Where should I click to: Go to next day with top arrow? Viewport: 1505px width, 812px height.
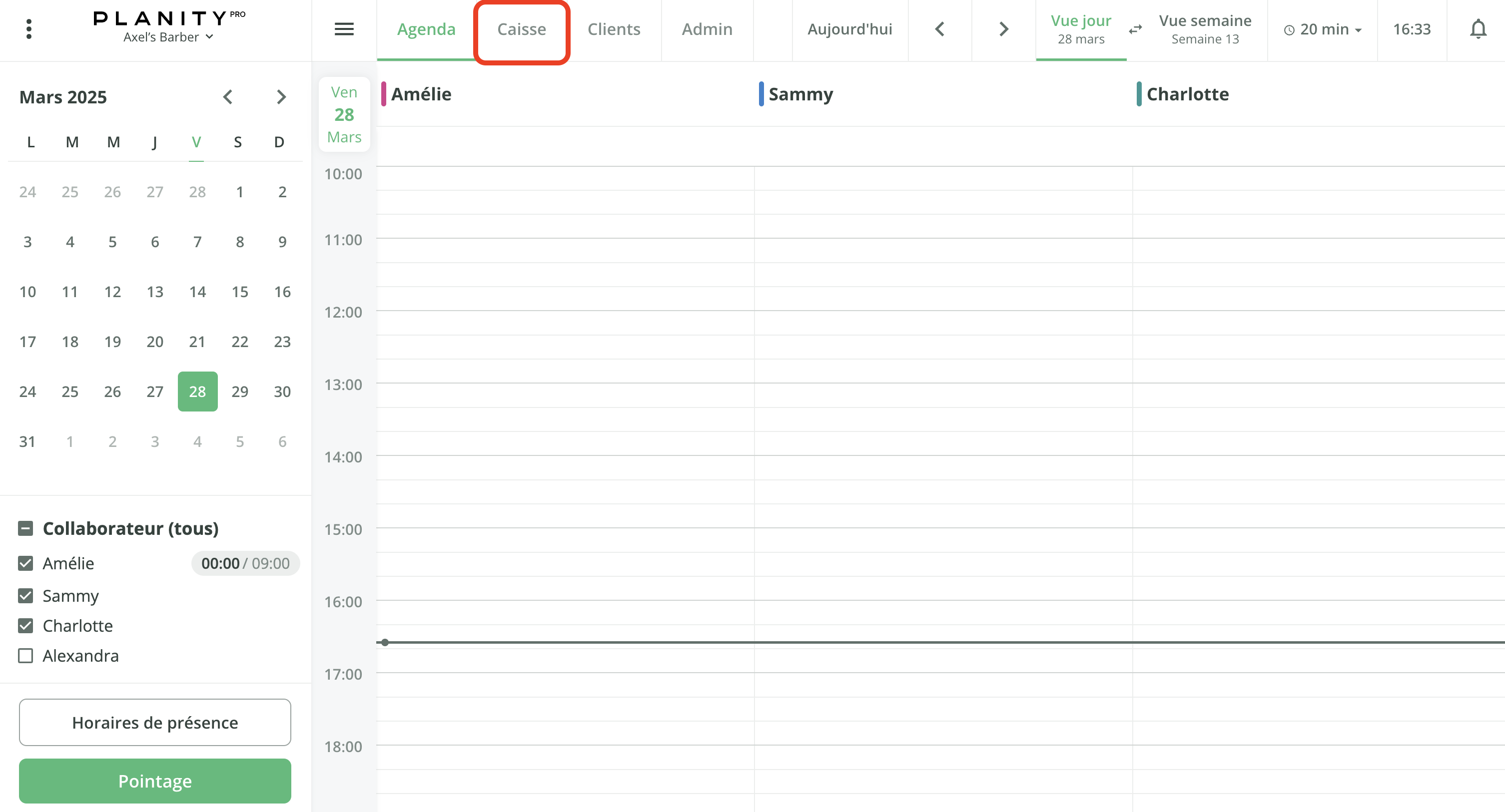pos(1003,28)
